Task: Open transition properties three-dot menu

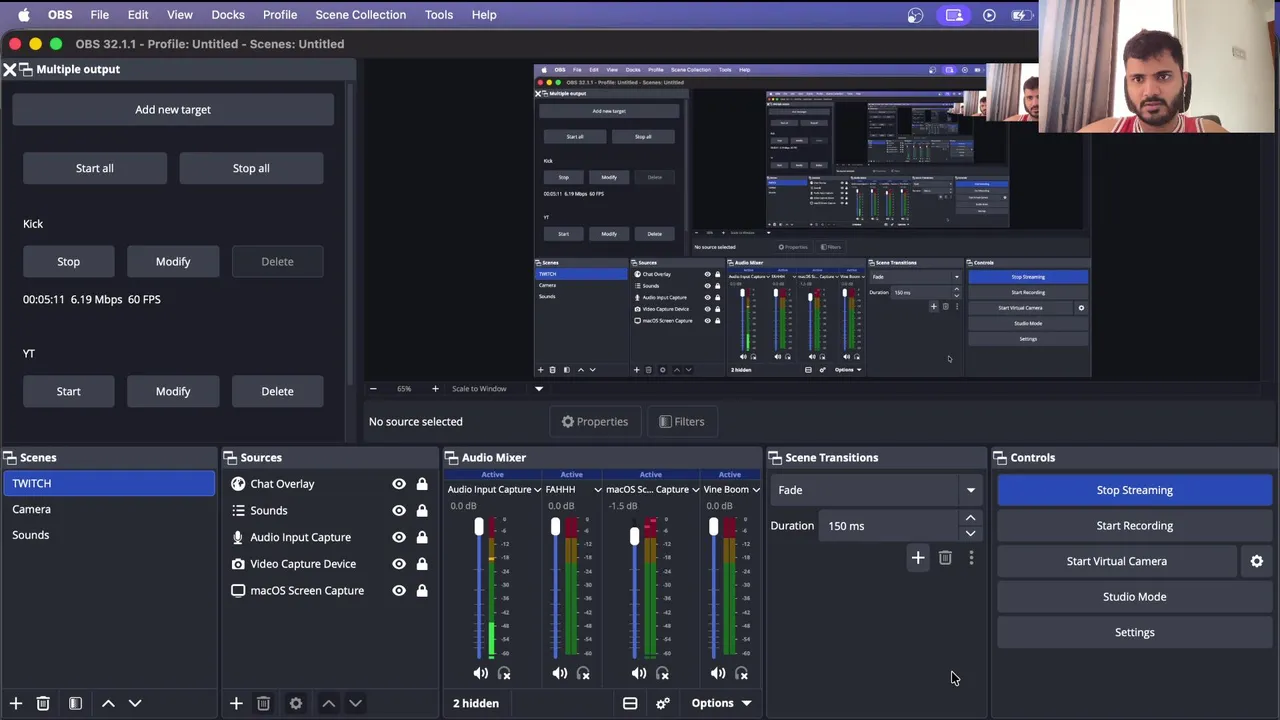Action: [971, 558]
